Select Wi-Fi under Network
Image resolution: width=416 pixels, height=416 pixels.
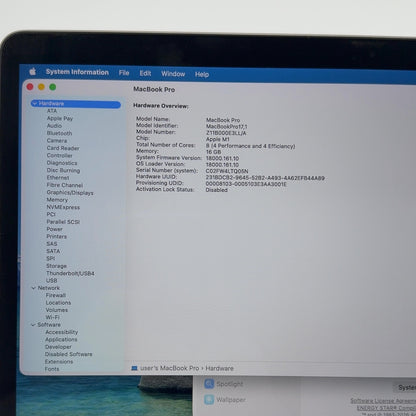pyautogui.click(x=52, y=317)
